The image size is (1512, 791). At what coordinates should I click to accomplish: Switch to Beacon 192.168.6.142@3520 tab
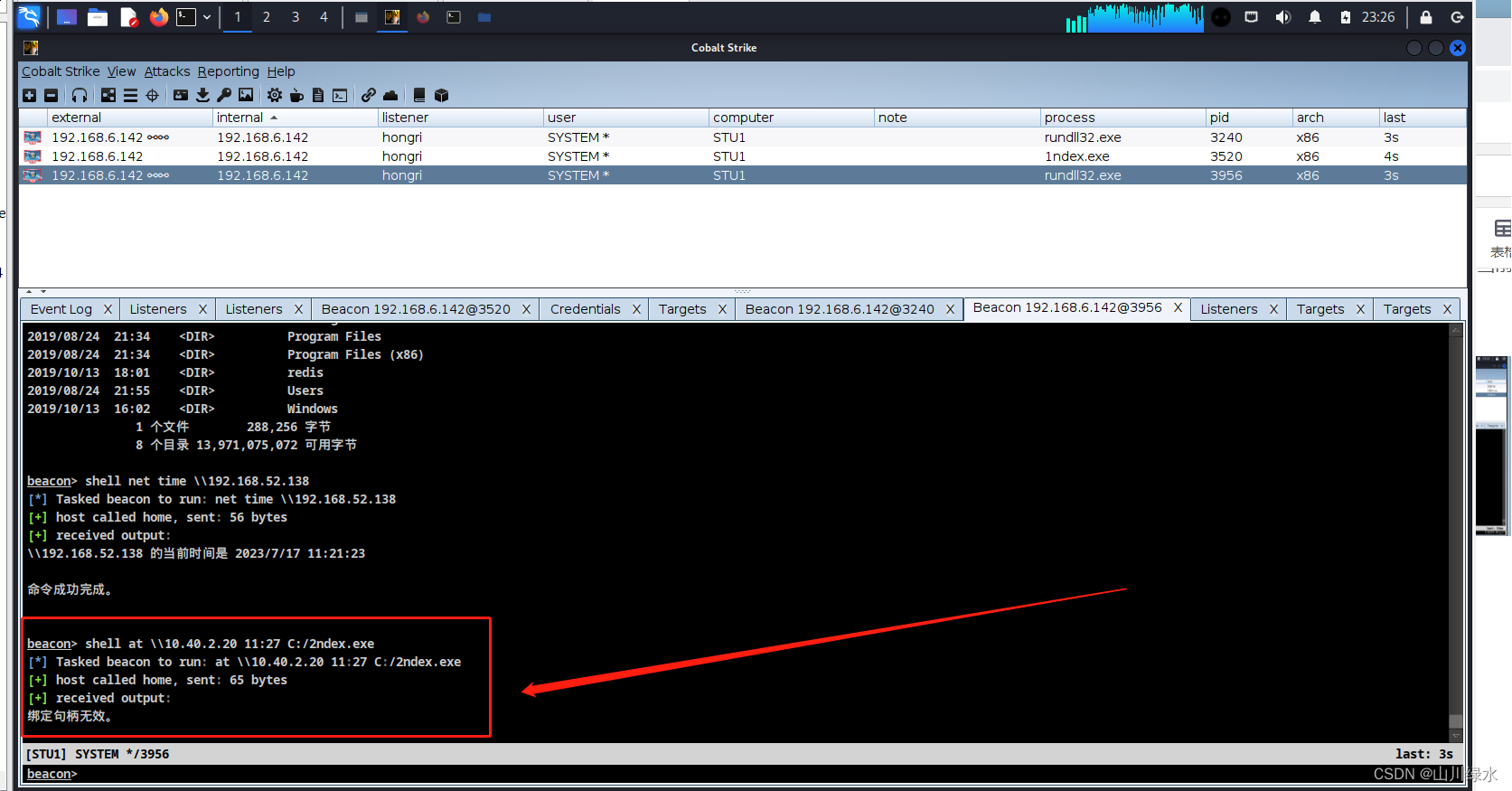point(416,309)
